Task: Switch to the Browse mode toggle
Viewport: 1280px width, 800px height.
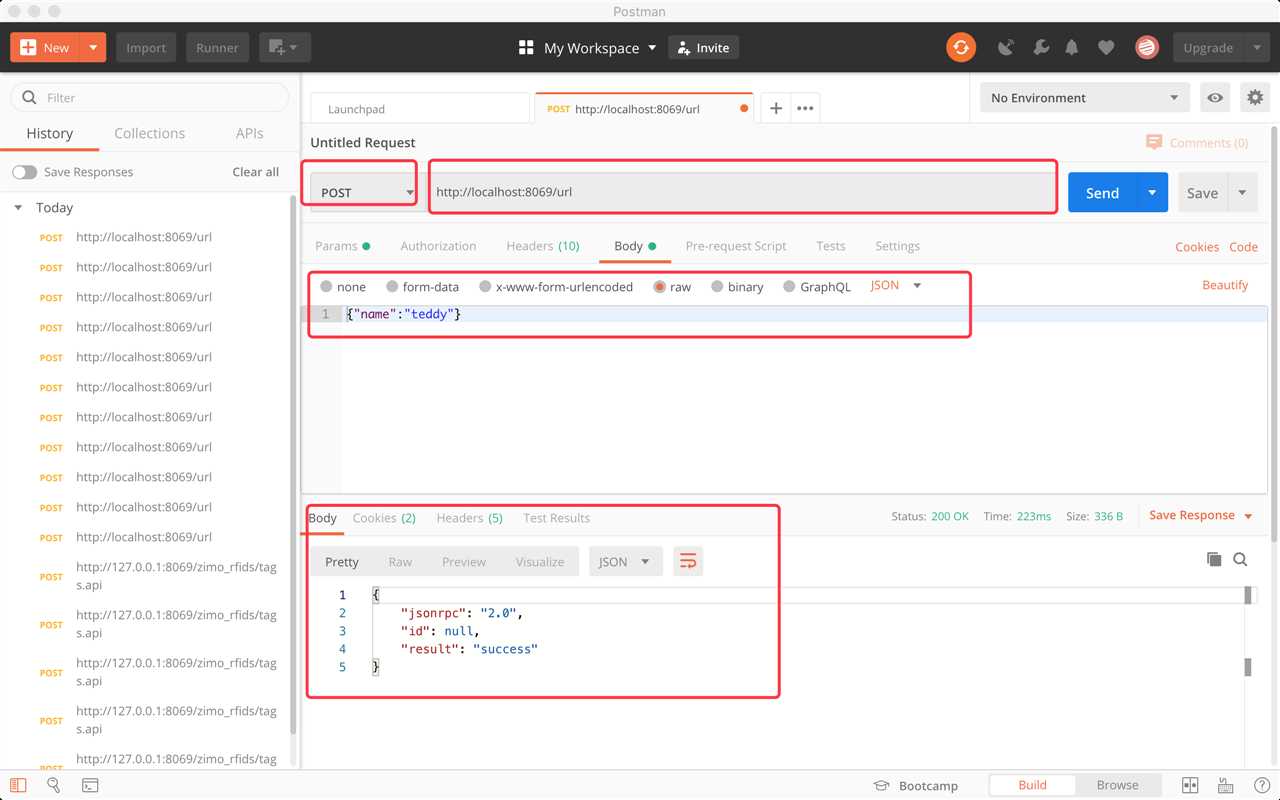Action: click(x=1117, y=785)
